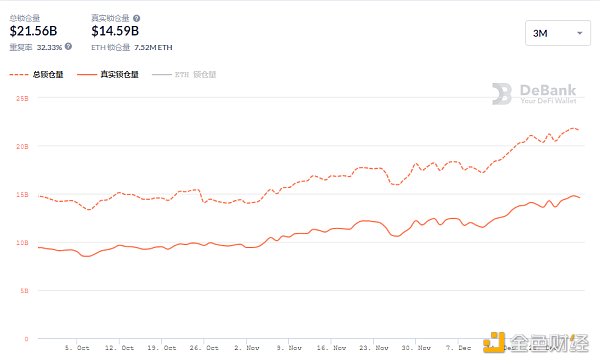The image size is (600, 364).
Task: Click the 金色财经 logo icon
Action: (494, 342)
